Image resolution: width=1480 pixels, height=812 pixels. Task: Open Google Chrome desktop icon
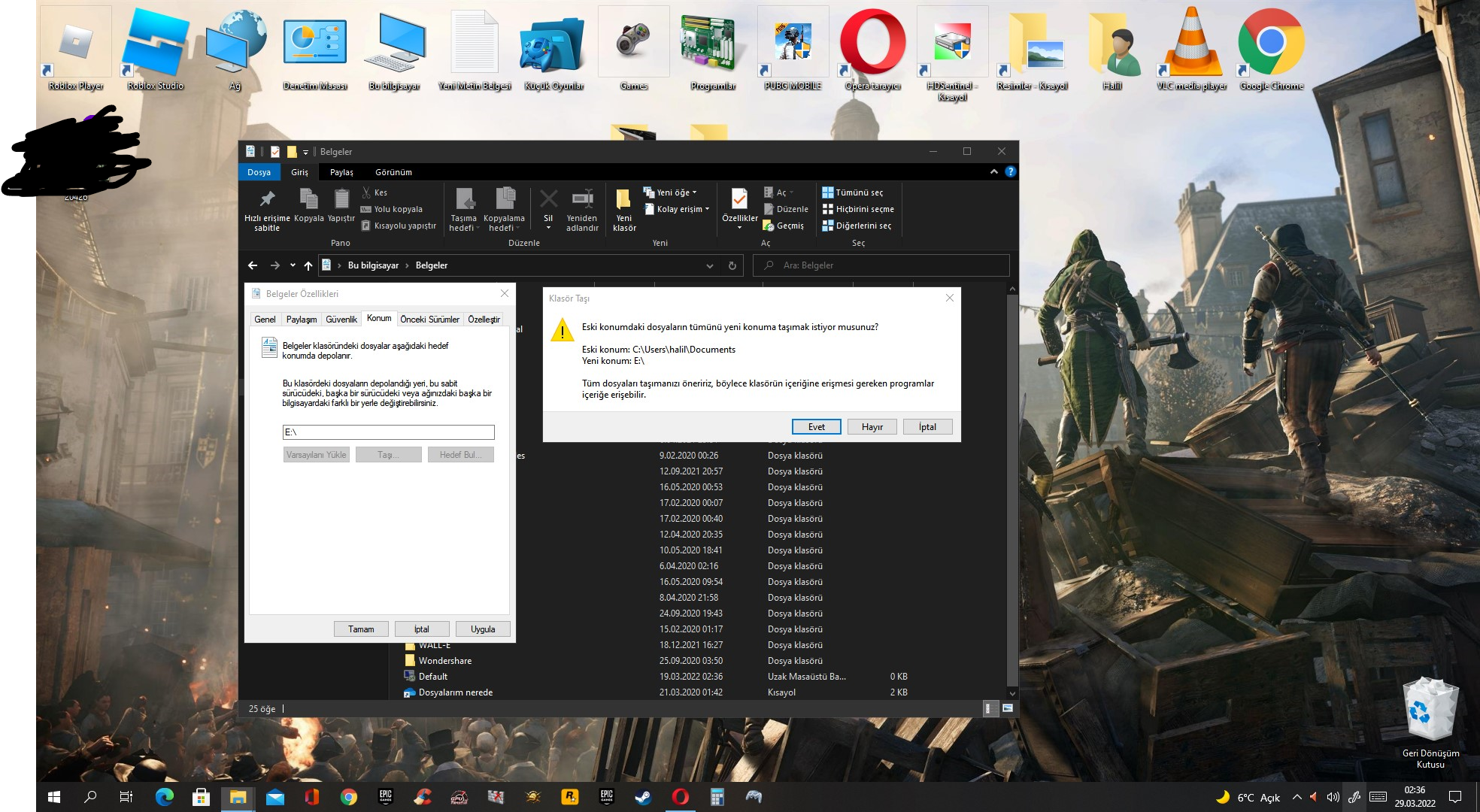1271,50
